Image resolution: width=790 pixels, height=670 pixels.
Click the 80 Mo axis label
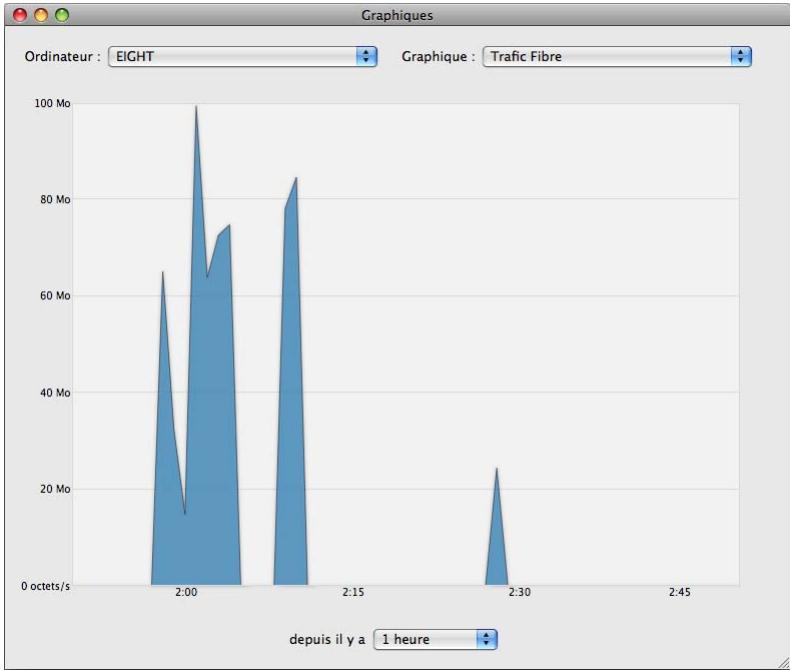(55, 199)
